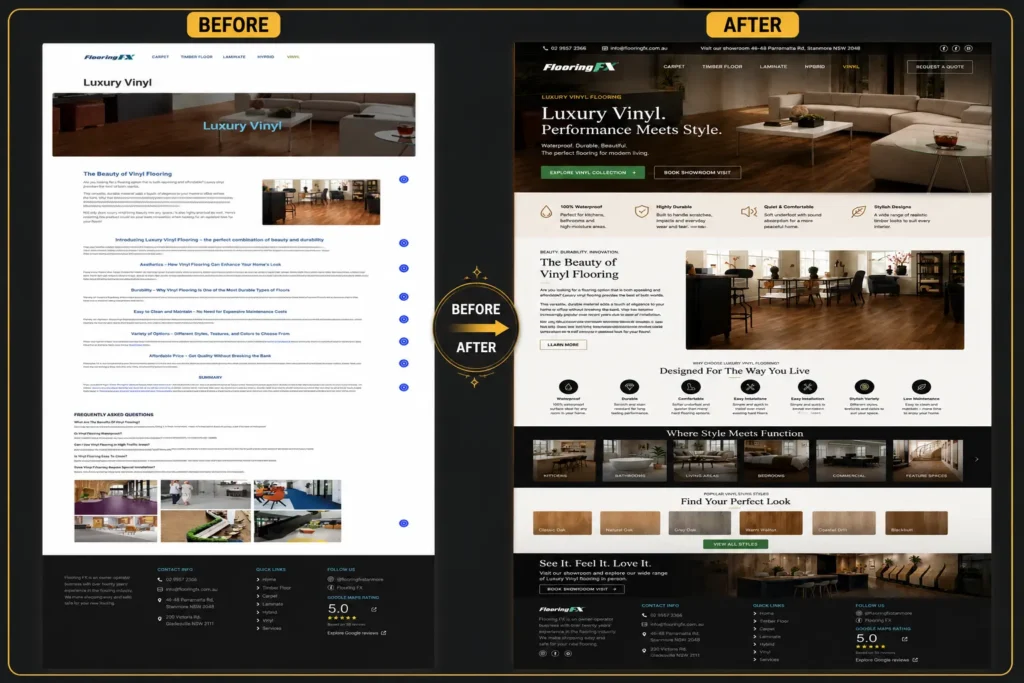Click the round Low Maintenance leaf icon

pos(921,387)
